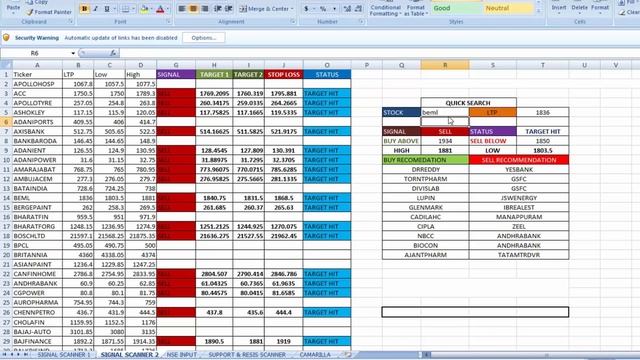This screenshot has width=640, height=360.
Task: Click the Insert Worksheet icon after CAMARILLA
Action: (x=348, y=355)
